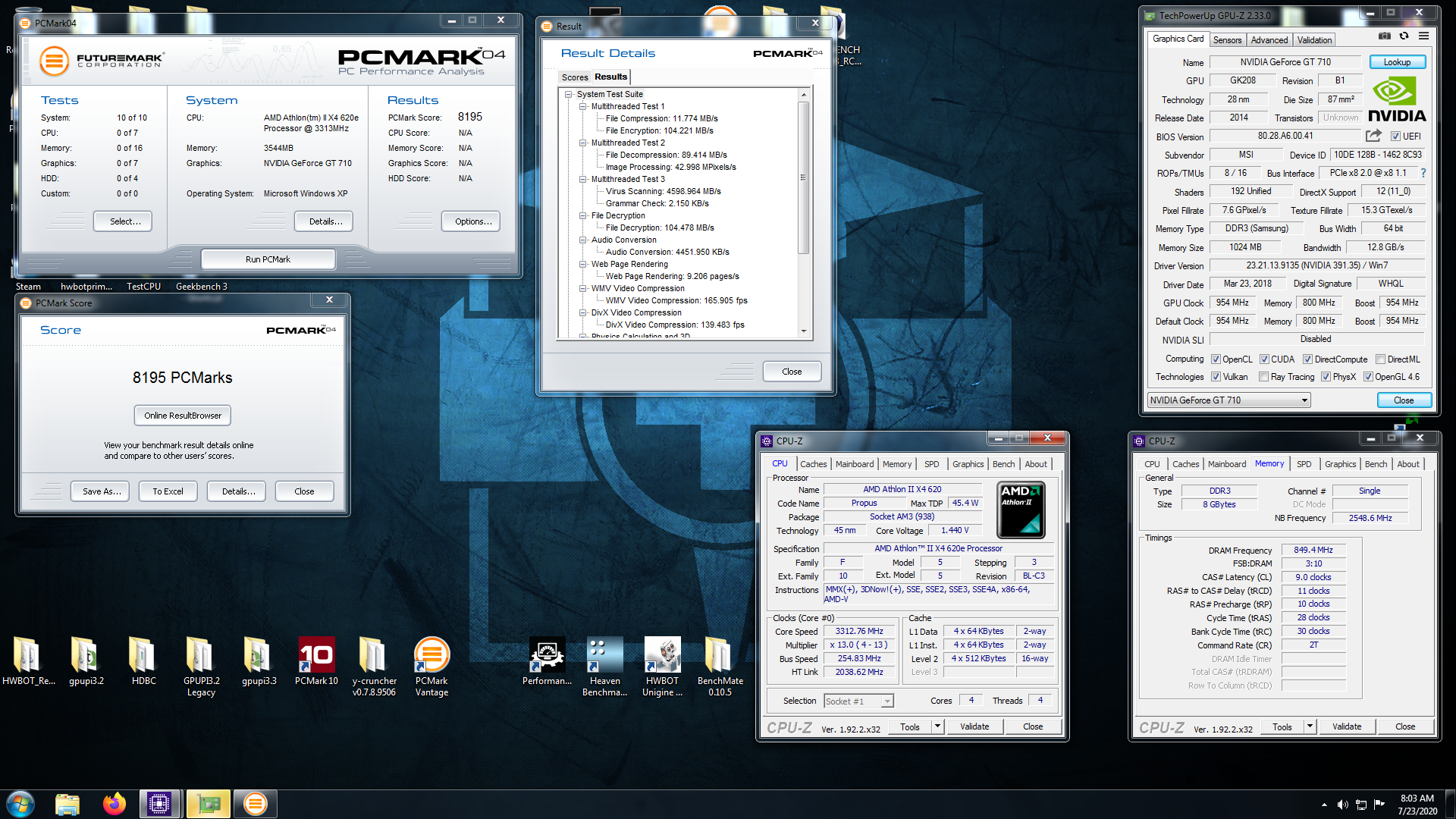Image resolution: width=1456 pixels, height=819 pixels.
Task: Click the volume speaker tray icon
Action: pyautogui.click(x=1342, y=804)
